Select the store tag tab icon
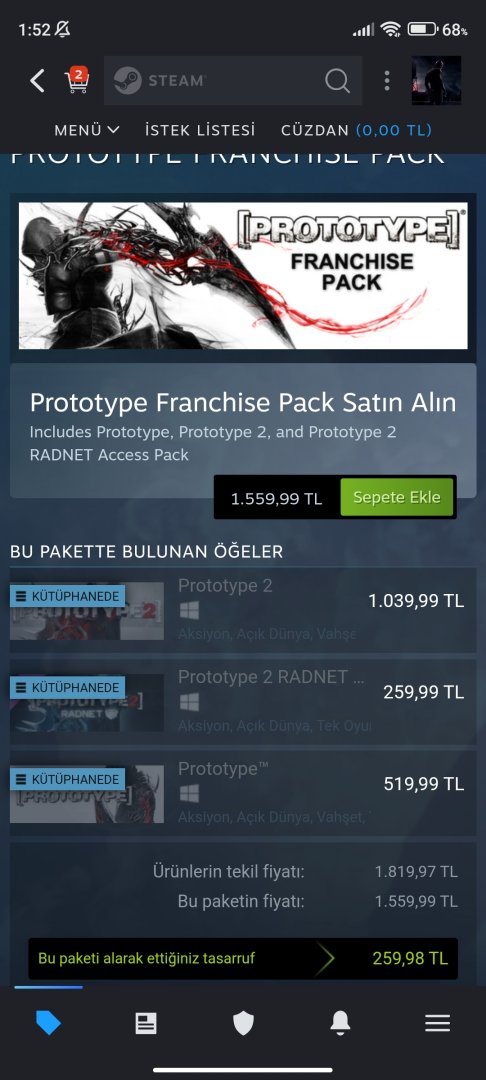 [48, 1023]
